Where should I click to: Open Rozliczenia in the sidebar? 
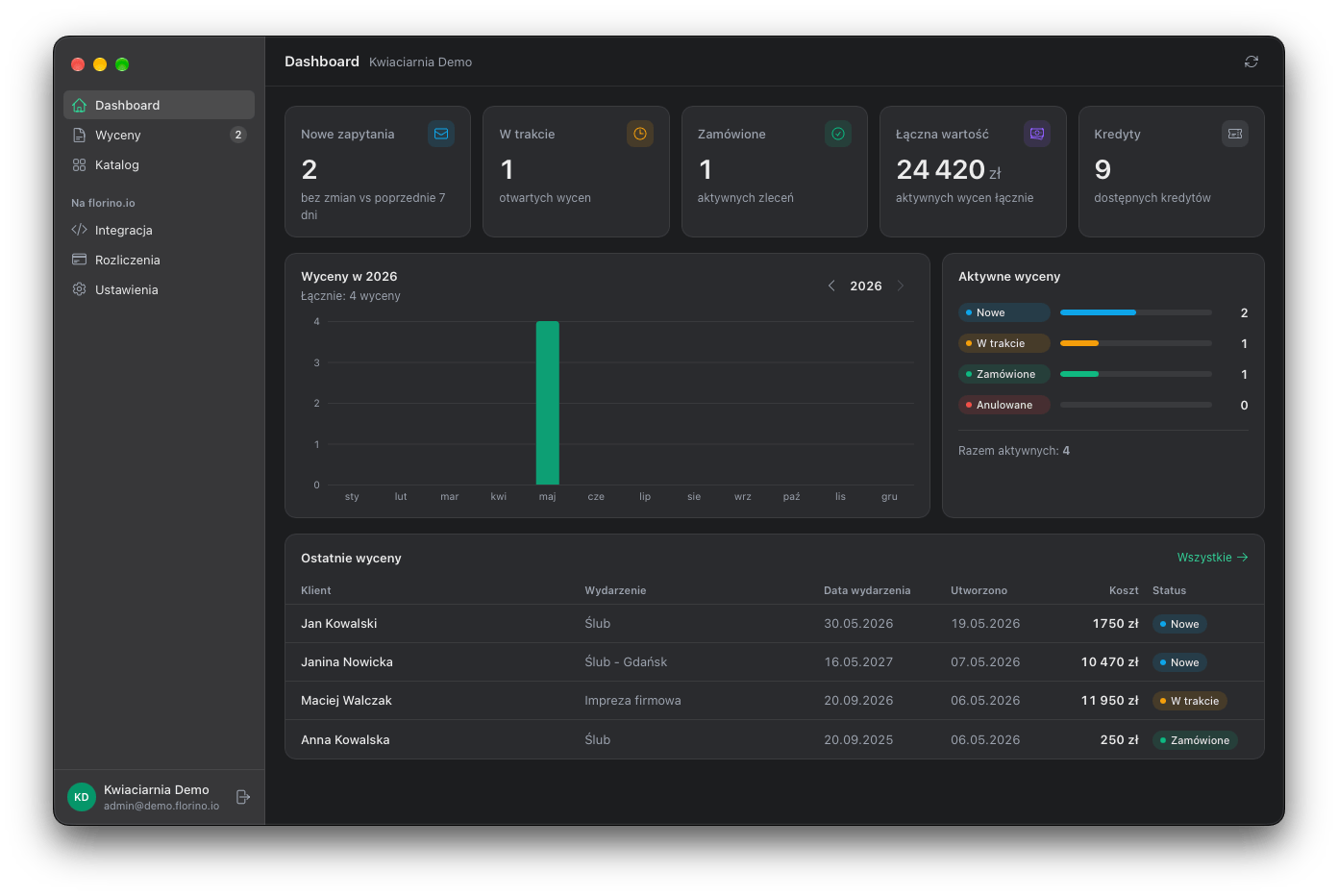click(x=160, y=260)
